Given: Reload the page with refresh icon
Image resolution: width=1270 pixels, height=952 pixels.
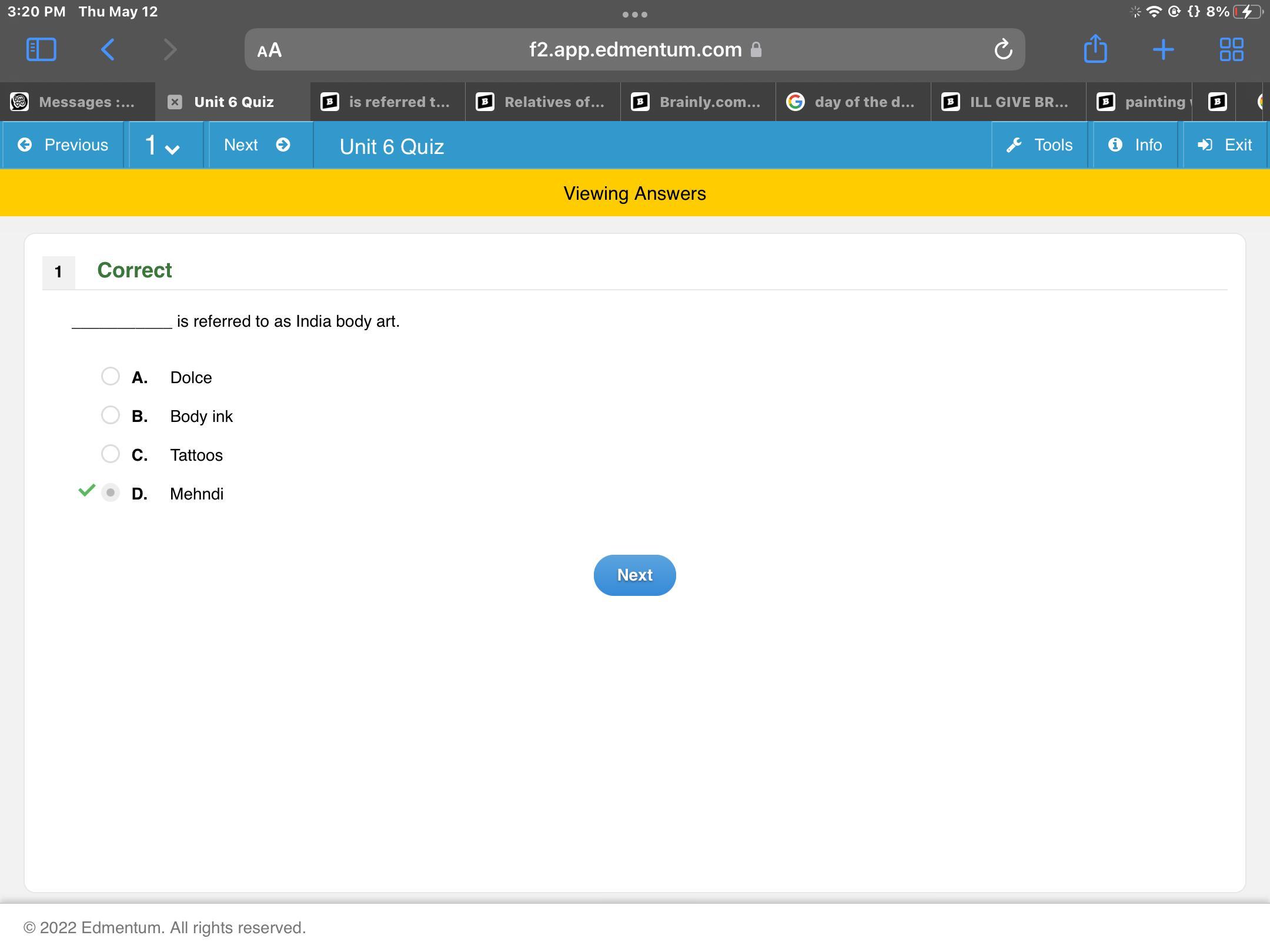Looking at the screenshot, I should coord(1003,49).
